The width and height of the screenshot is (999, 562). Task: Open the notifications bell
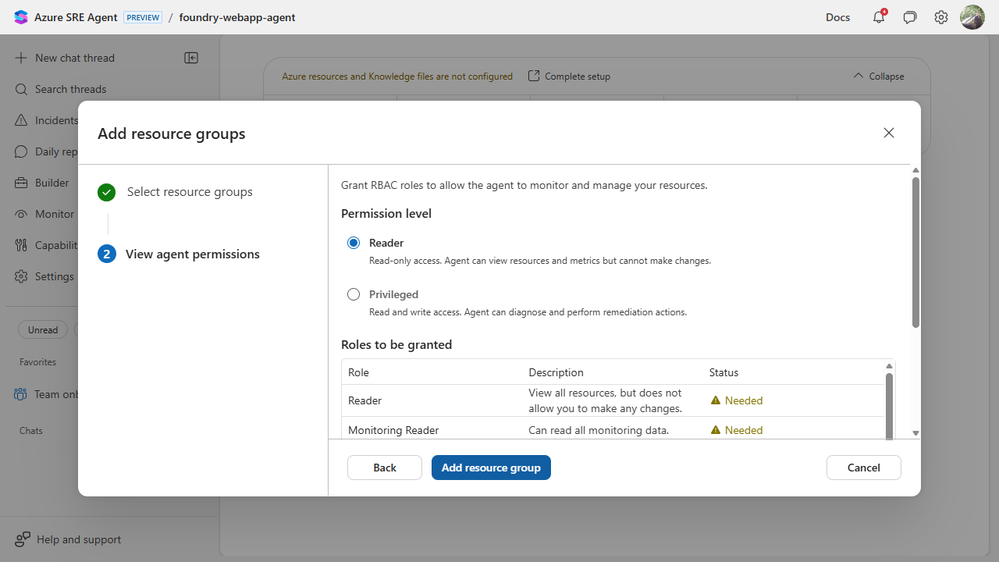[879, 17]
